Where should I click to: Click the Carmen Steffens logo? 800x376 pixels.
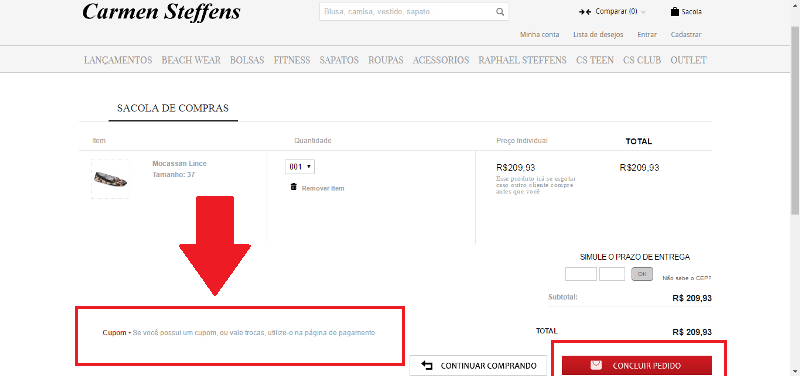(x=161, y=12)
